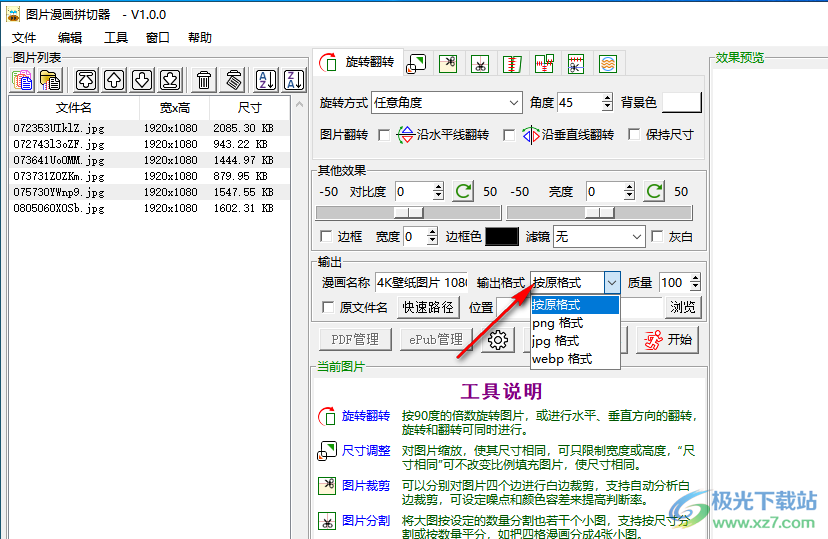828x539 pixels.
Task: Click the add image folder icon
Action: (50, 80)
